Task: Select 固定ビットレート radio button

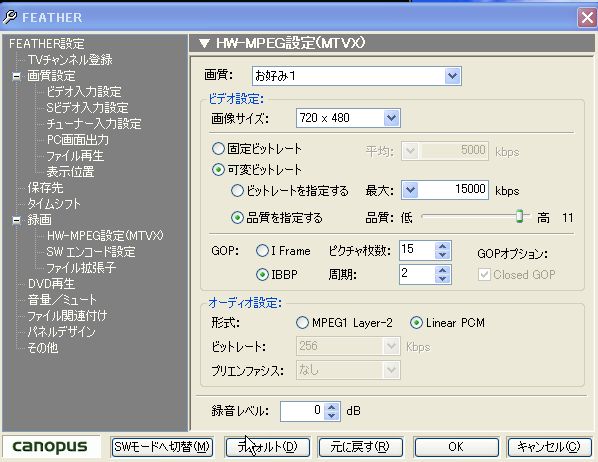Action: [218, 149]
